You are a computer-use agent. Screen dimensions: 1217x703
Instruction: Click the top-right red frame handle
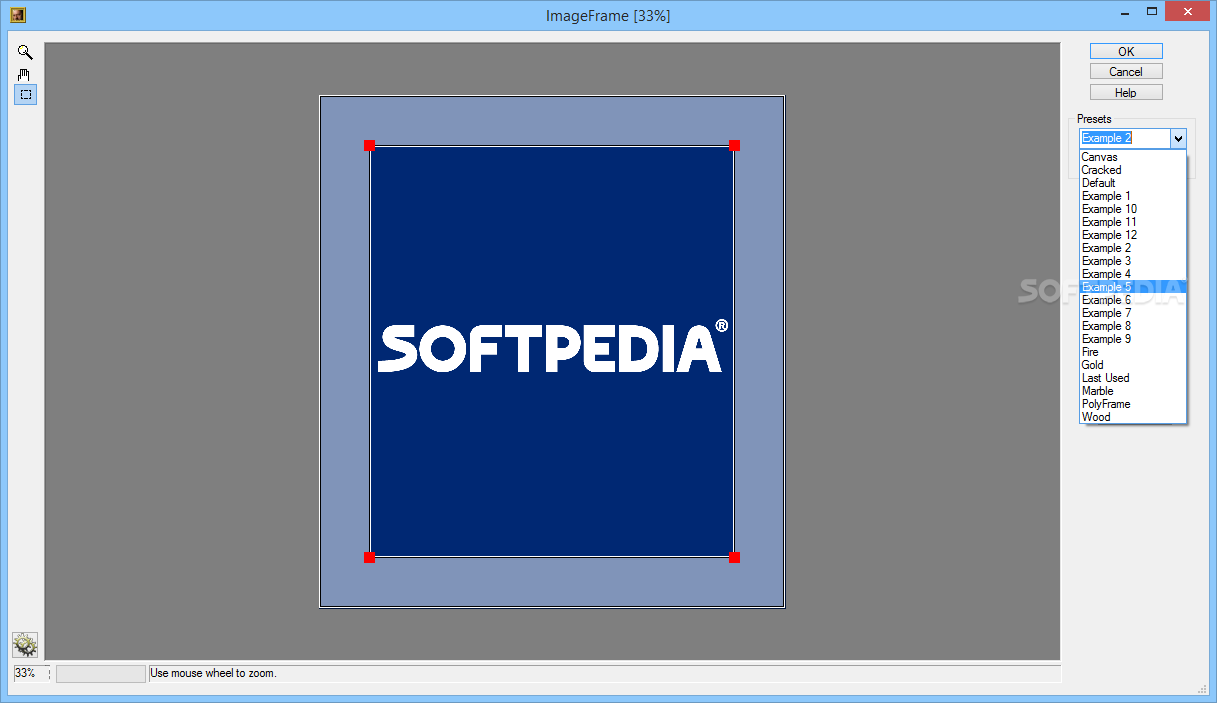pyautogui.click(x=734, y=146)
